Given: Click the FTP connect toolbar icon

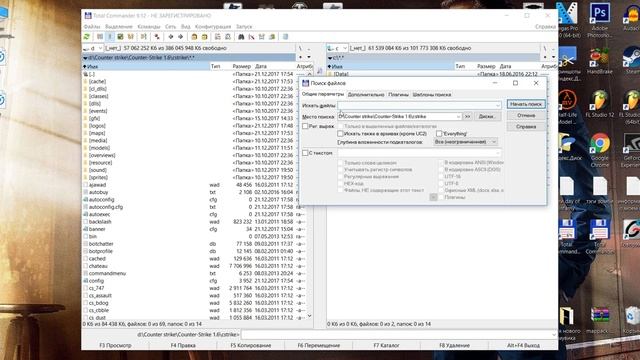Looking at the screenshot, I should (x=218, y=37).
